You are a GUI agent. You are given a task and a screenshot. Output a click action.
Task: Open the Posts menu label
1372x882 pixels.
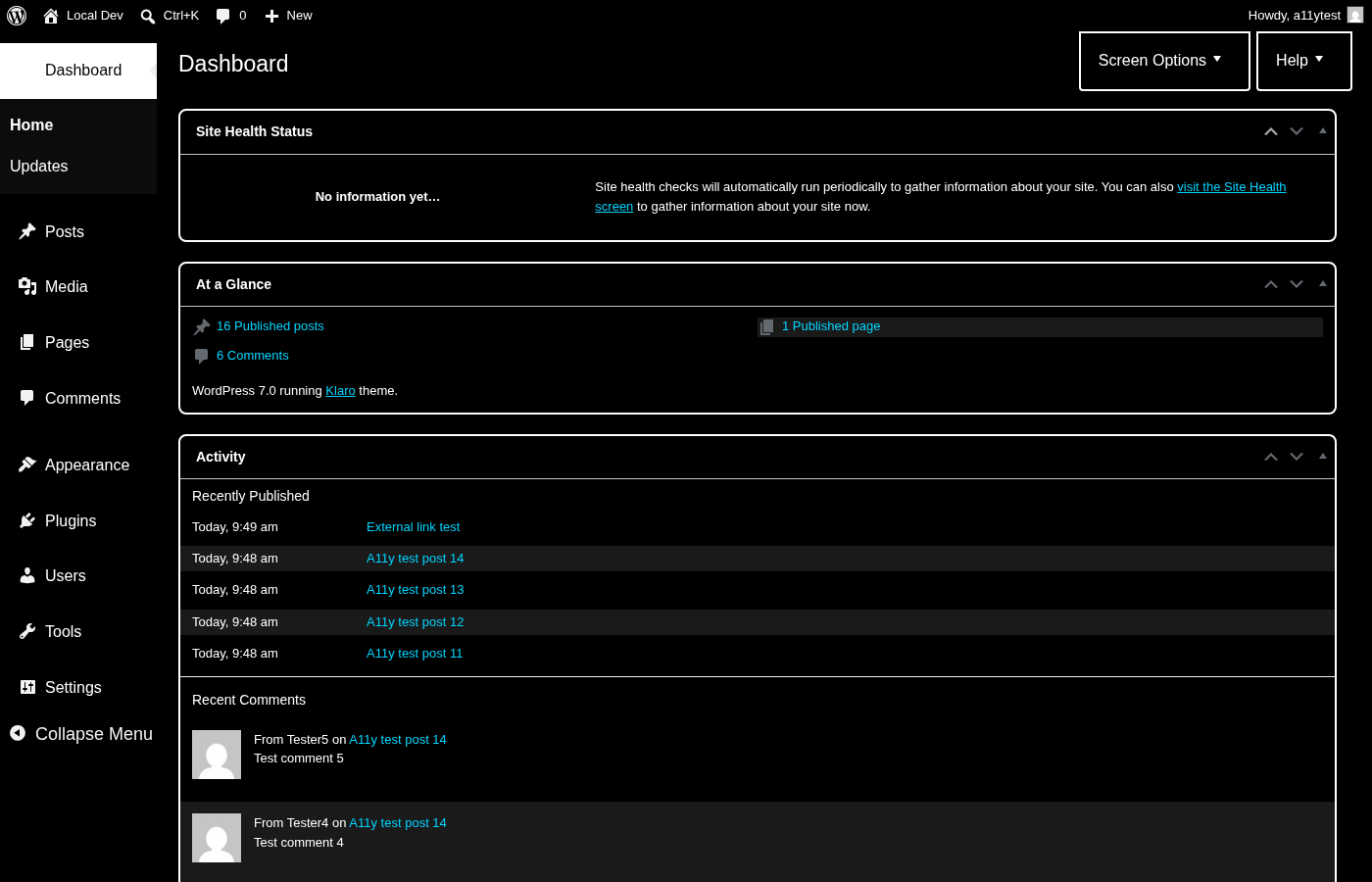tap(65, 231)
